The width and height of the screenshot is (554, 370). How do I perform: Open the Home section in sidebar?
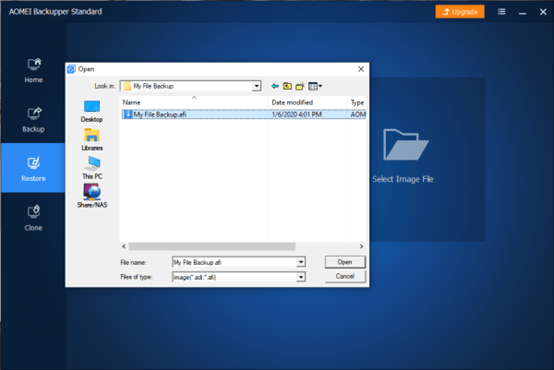(34, 71)
